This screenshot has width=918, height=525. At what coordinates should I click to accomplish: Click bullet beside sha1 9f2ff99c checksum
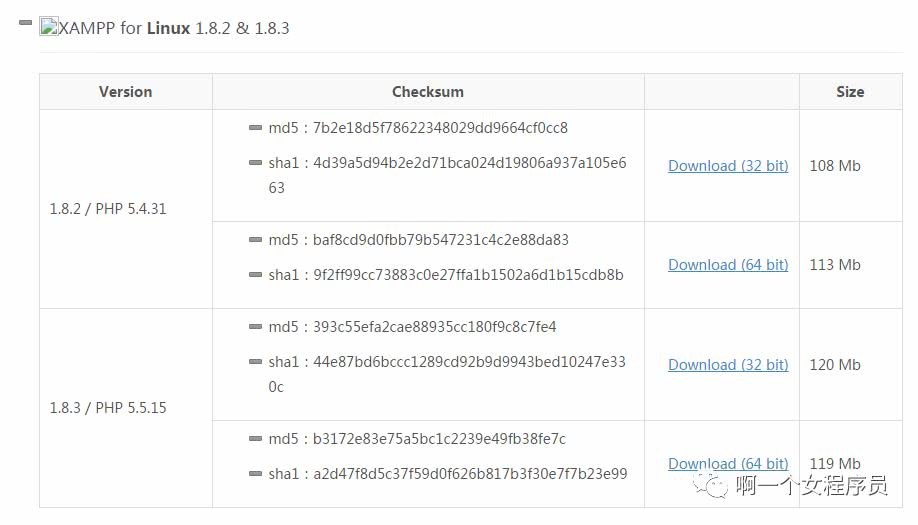[x=255, y=274]
